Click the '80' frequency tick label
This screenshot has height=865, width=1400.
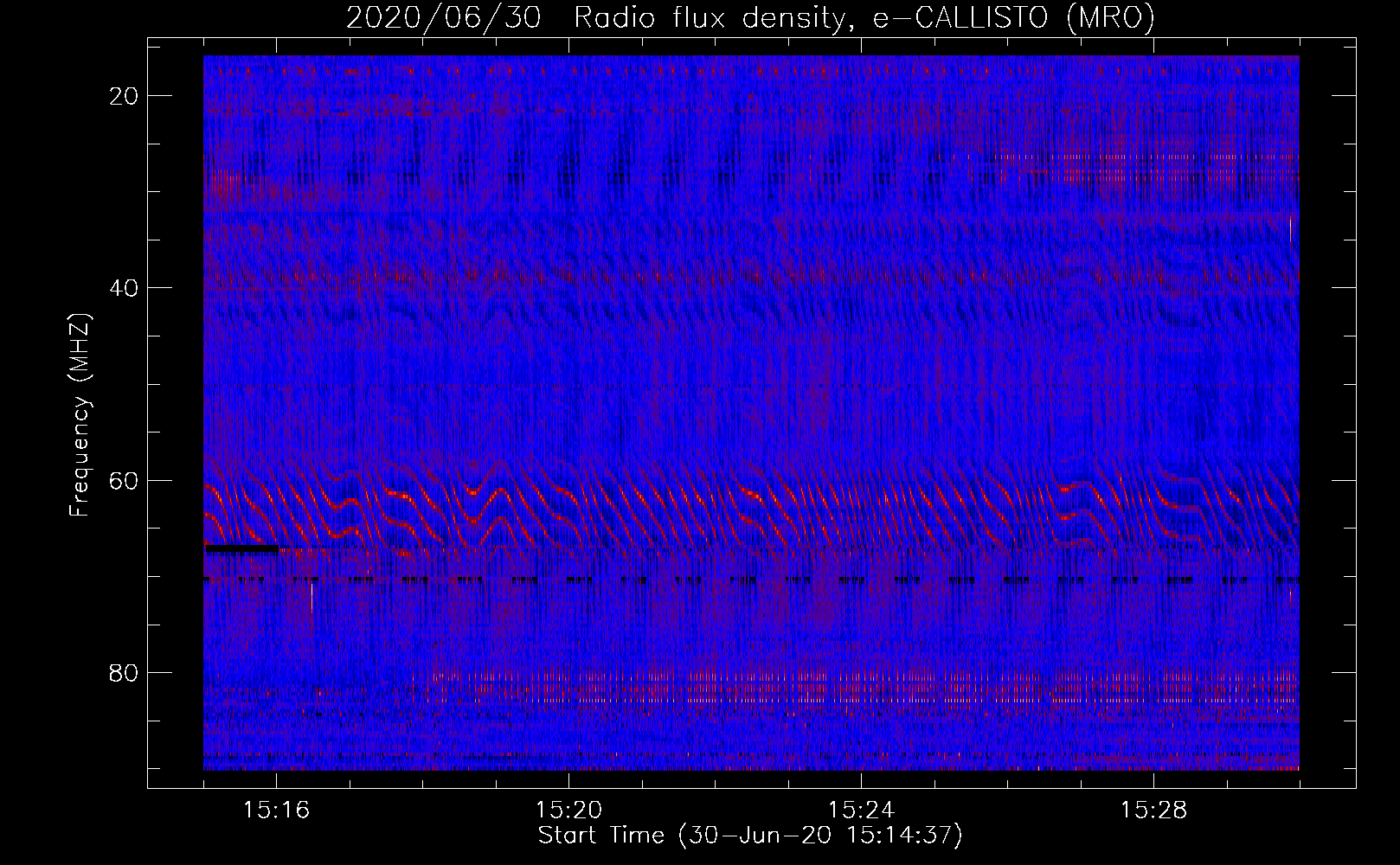(125, 672)
